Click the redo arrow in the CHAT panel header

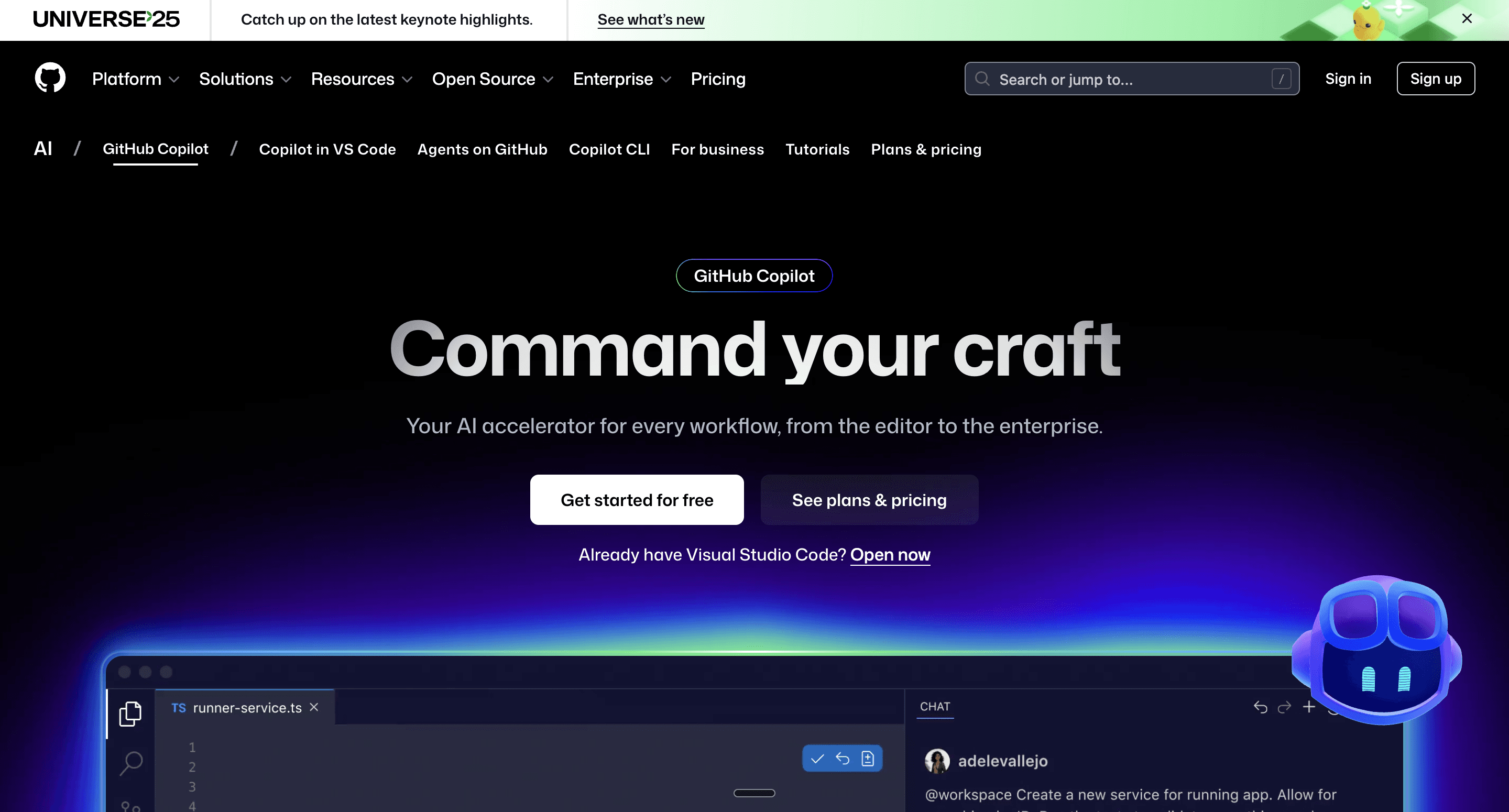pos(1284,707)
